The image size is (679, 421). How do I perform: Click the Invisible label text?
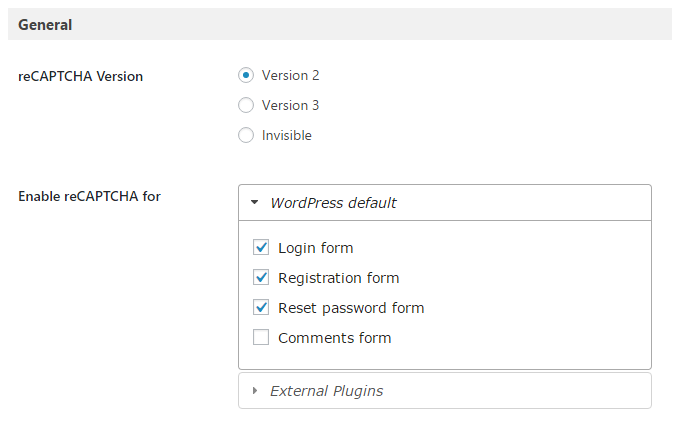coord(287,135)
